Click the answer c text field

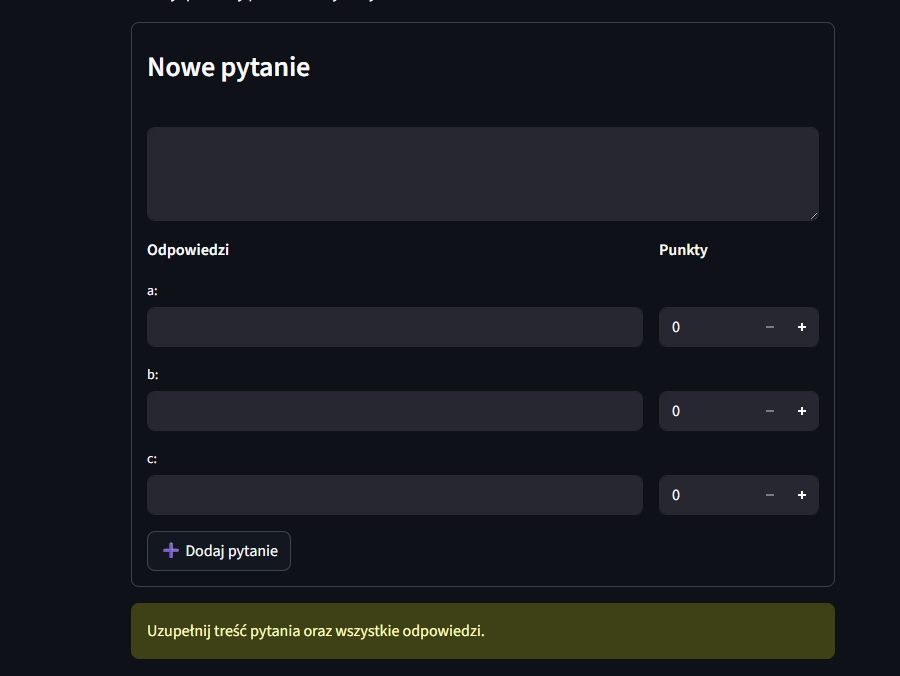pos(394,495)
